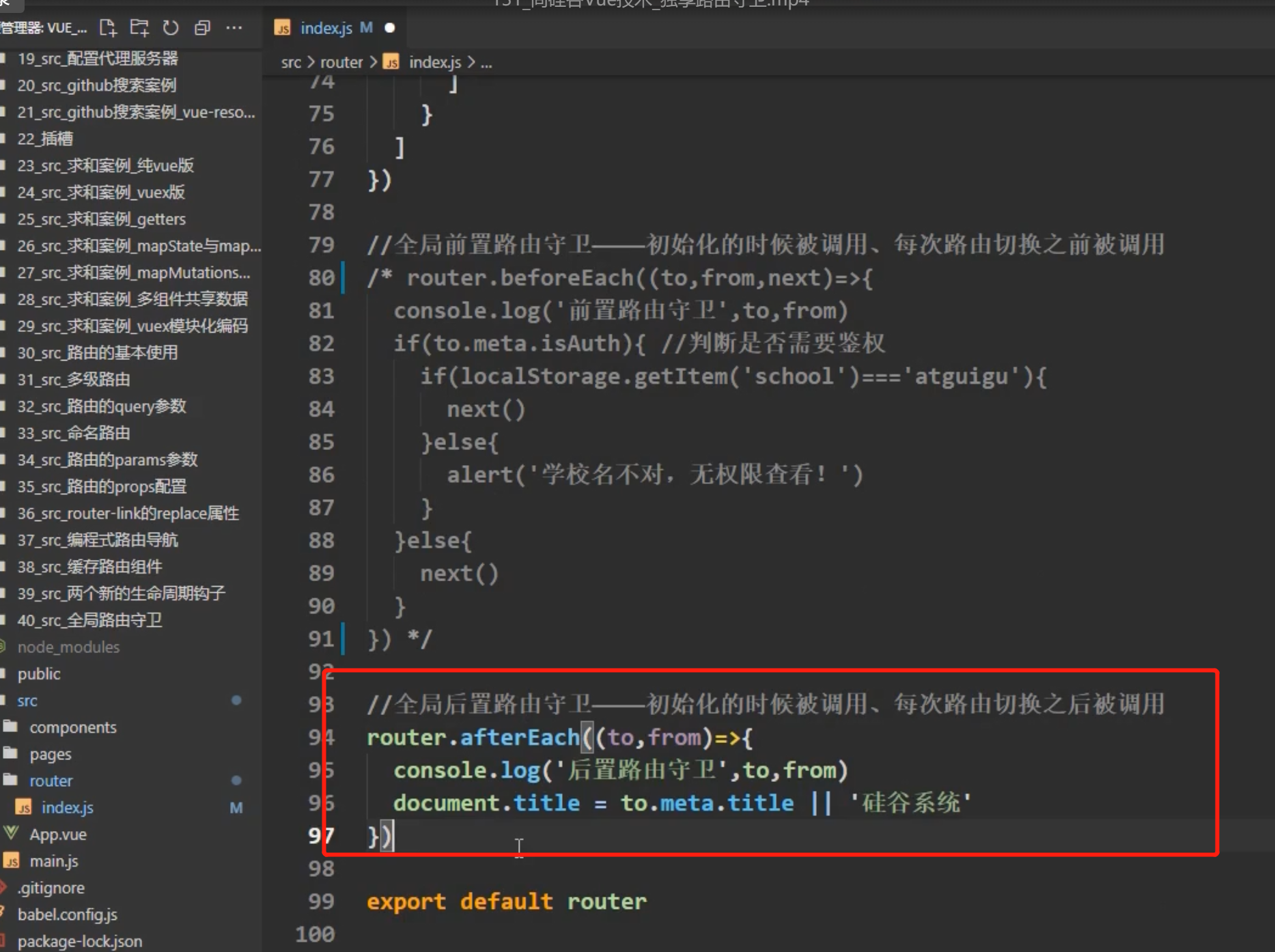Viewport: 1275px width, 952px height.
Task: Click router in the breadcrumb path
Action: (x=341, y=62)
